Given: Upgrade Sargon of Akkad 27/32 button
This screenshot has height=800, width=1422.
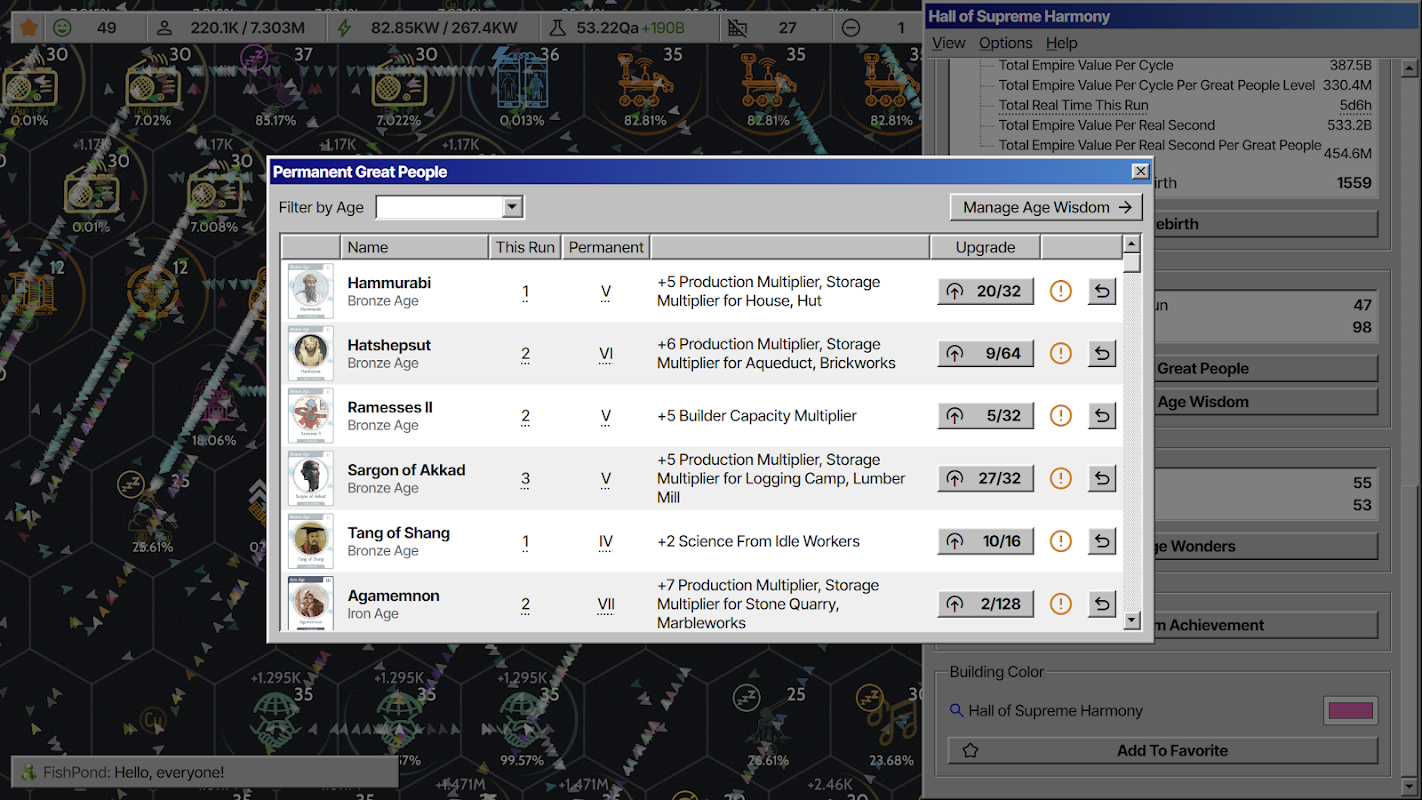Looking at the screenshot, I should click(985, 478).
